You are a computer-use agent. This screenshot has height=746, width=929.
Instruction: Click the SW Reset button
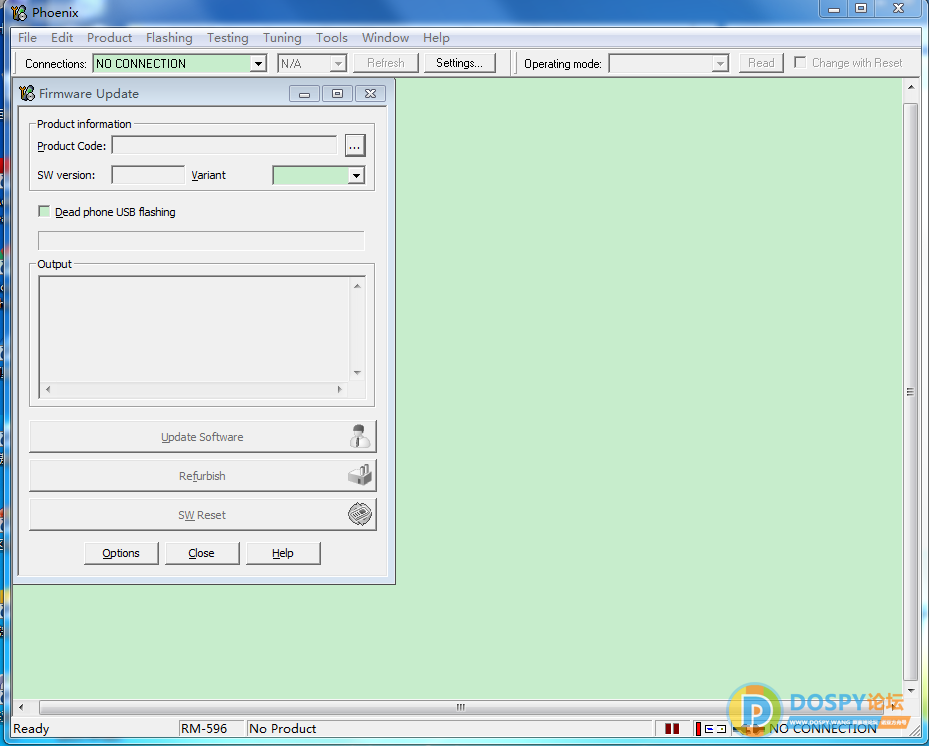pos(203,515)
